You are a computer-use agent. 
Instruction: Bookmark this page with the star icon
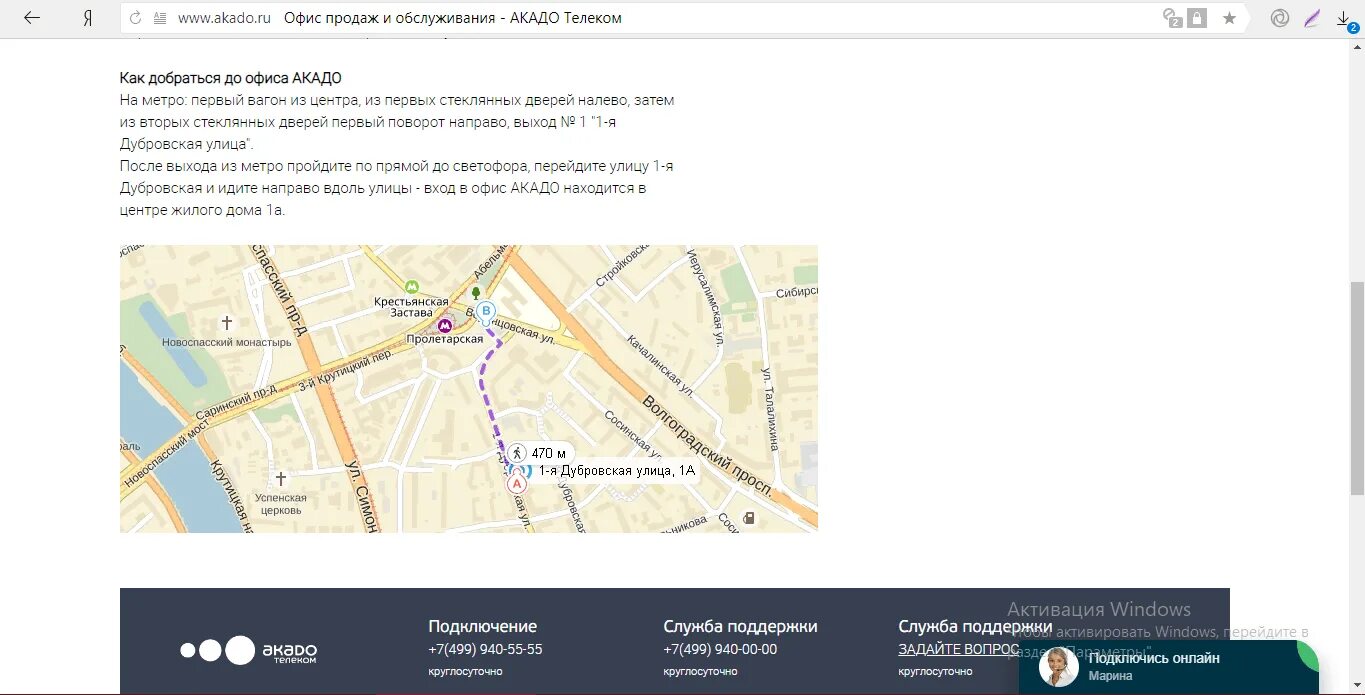click(1229, 18)
